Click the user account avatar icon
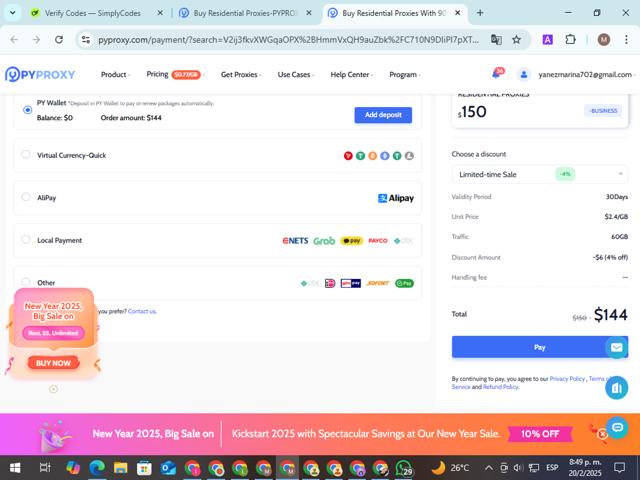The height and width of the screenshot is (480, 640). coord(524,75)
